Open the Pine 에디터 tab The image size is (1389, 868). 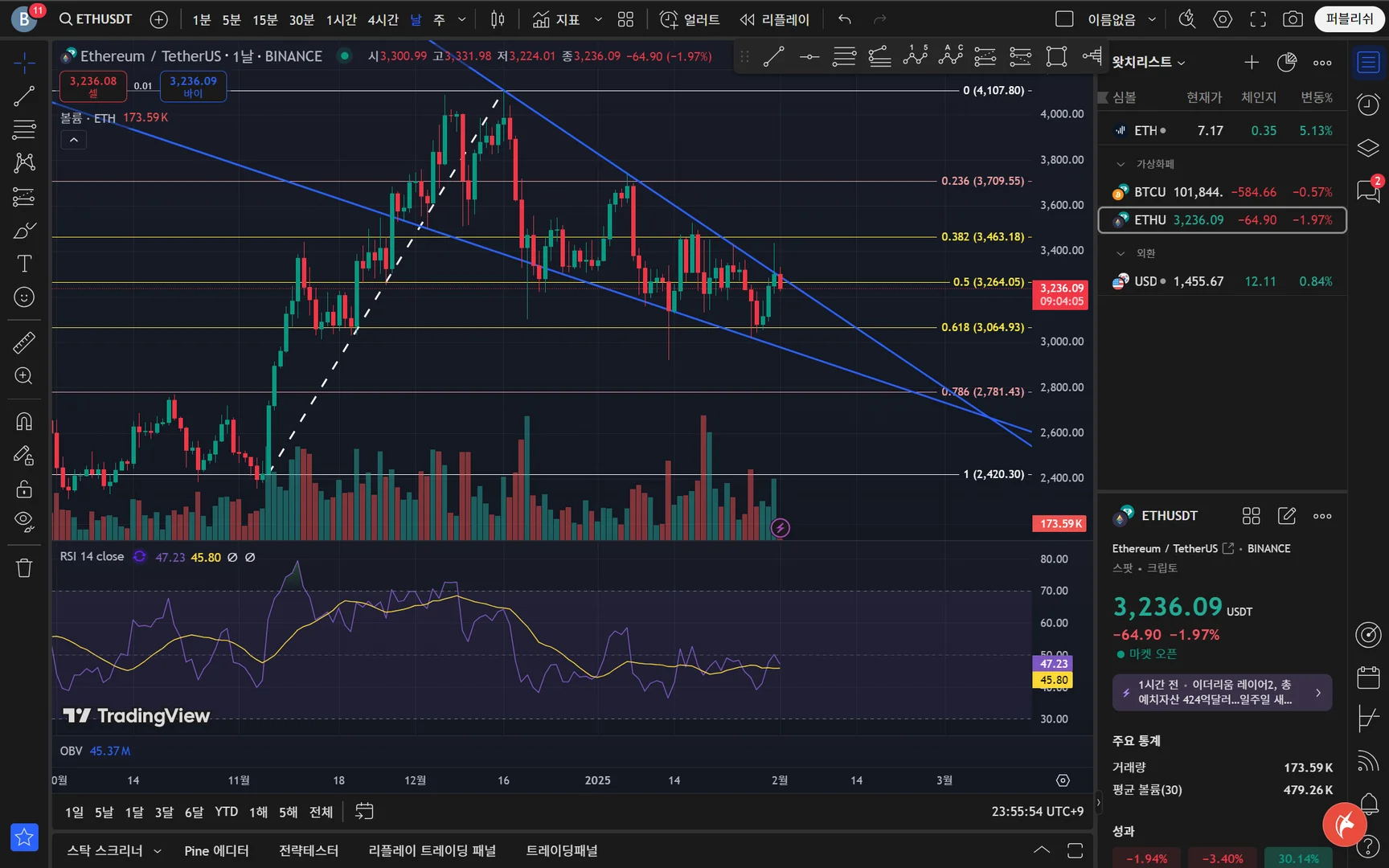[x=217, y=850]
